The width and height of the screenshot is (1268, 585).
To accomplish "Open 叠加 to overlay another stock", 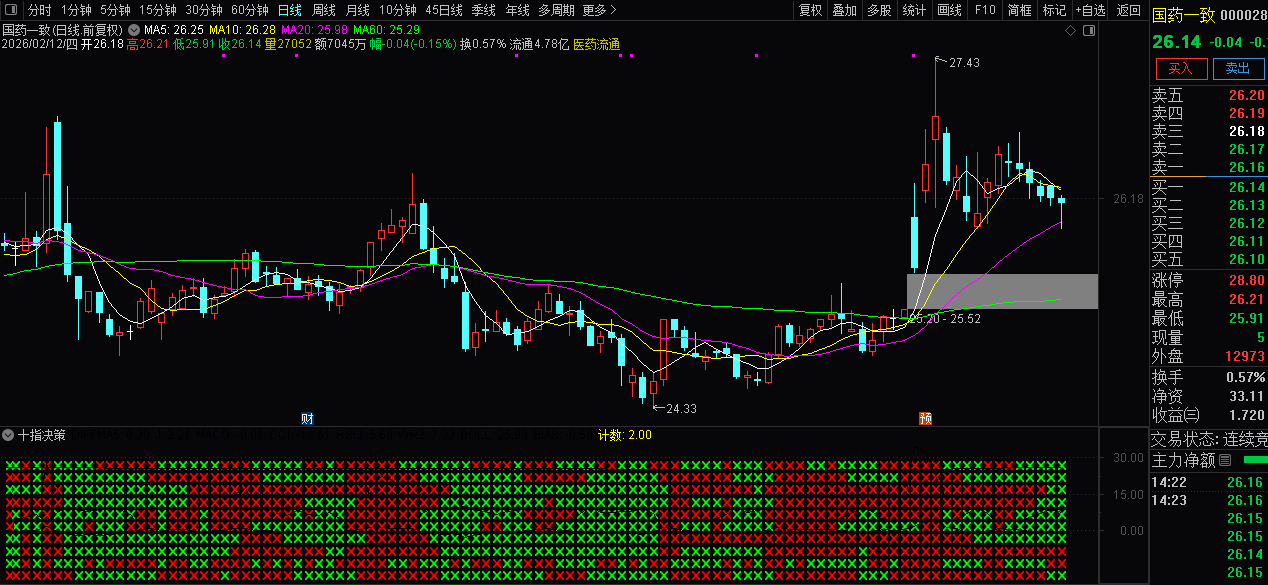I will [x=843, y=10].
